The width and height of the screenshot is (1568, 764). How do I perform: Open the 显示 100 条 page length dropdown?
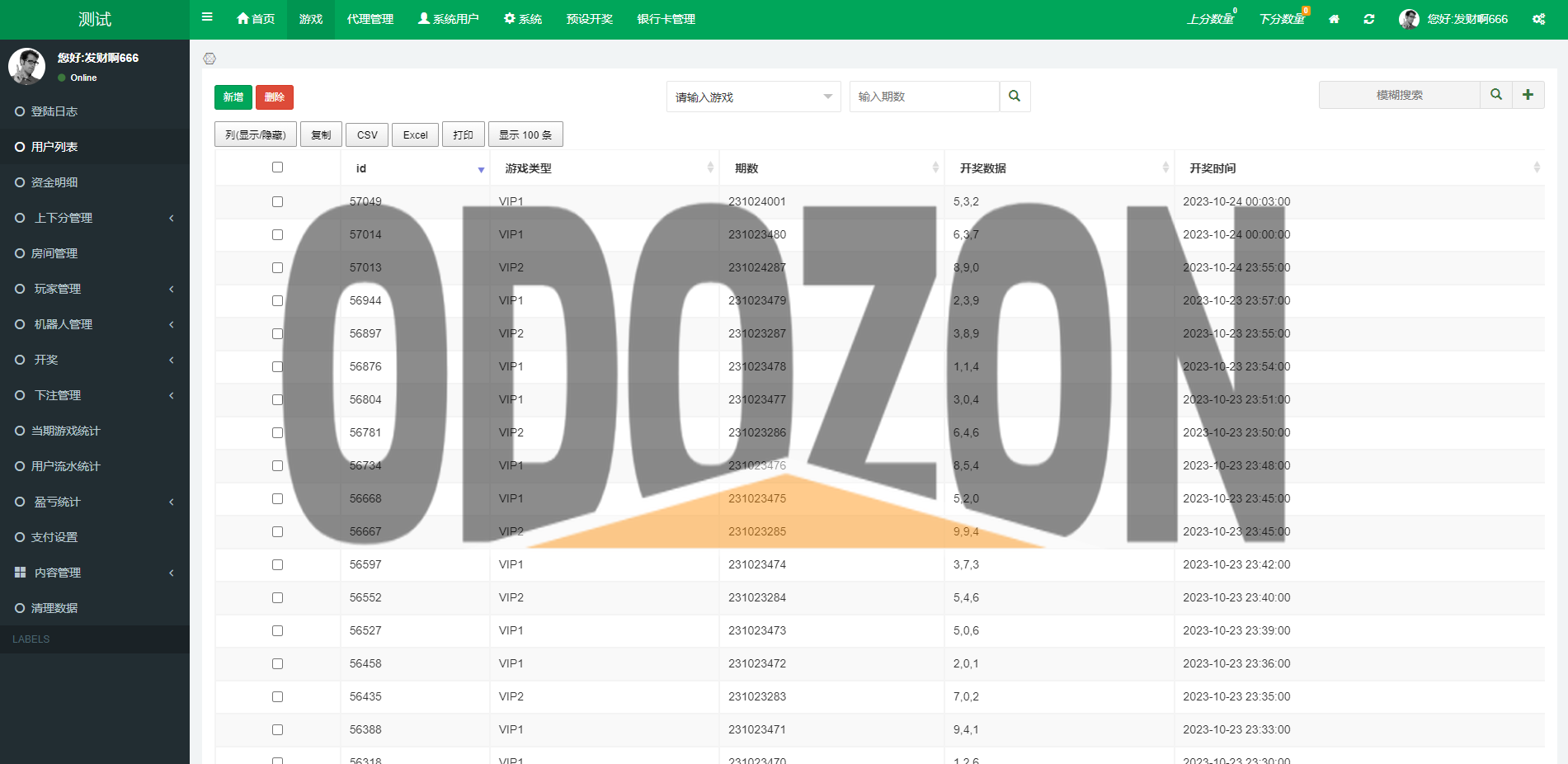tap(525, 134)
